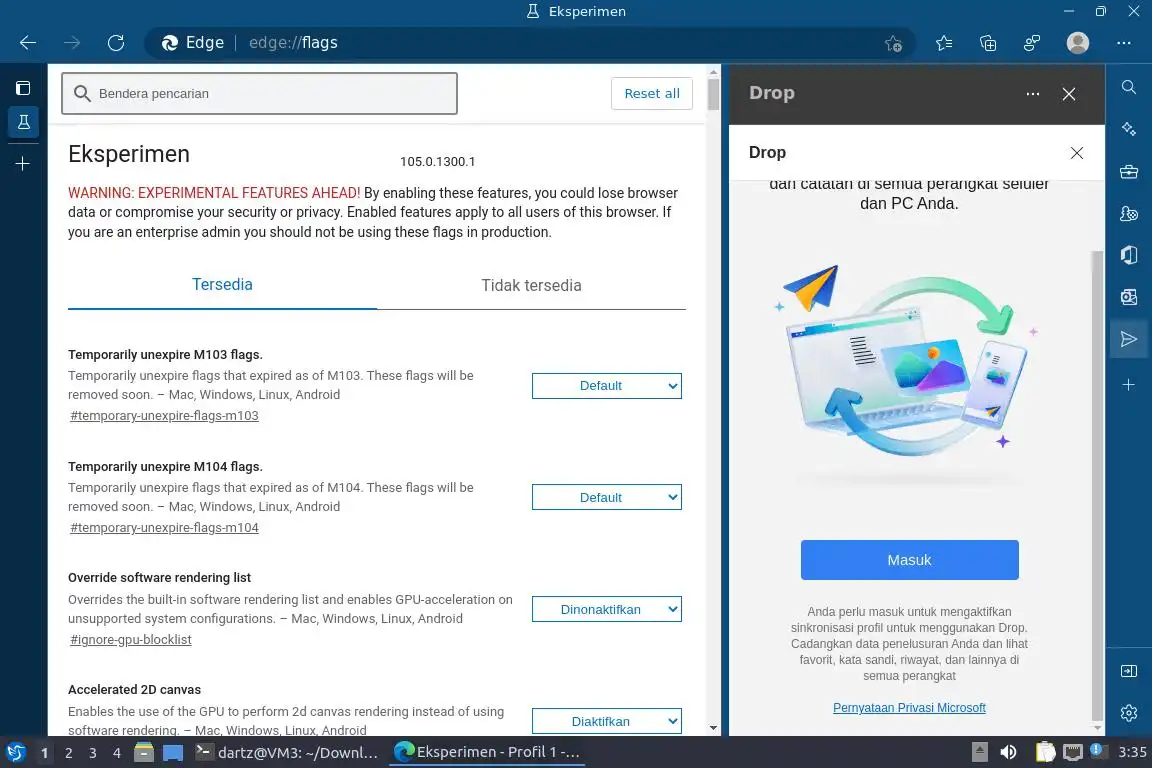Switch to workspace 2 in taskbar
1152x768 pixels.
68,753
